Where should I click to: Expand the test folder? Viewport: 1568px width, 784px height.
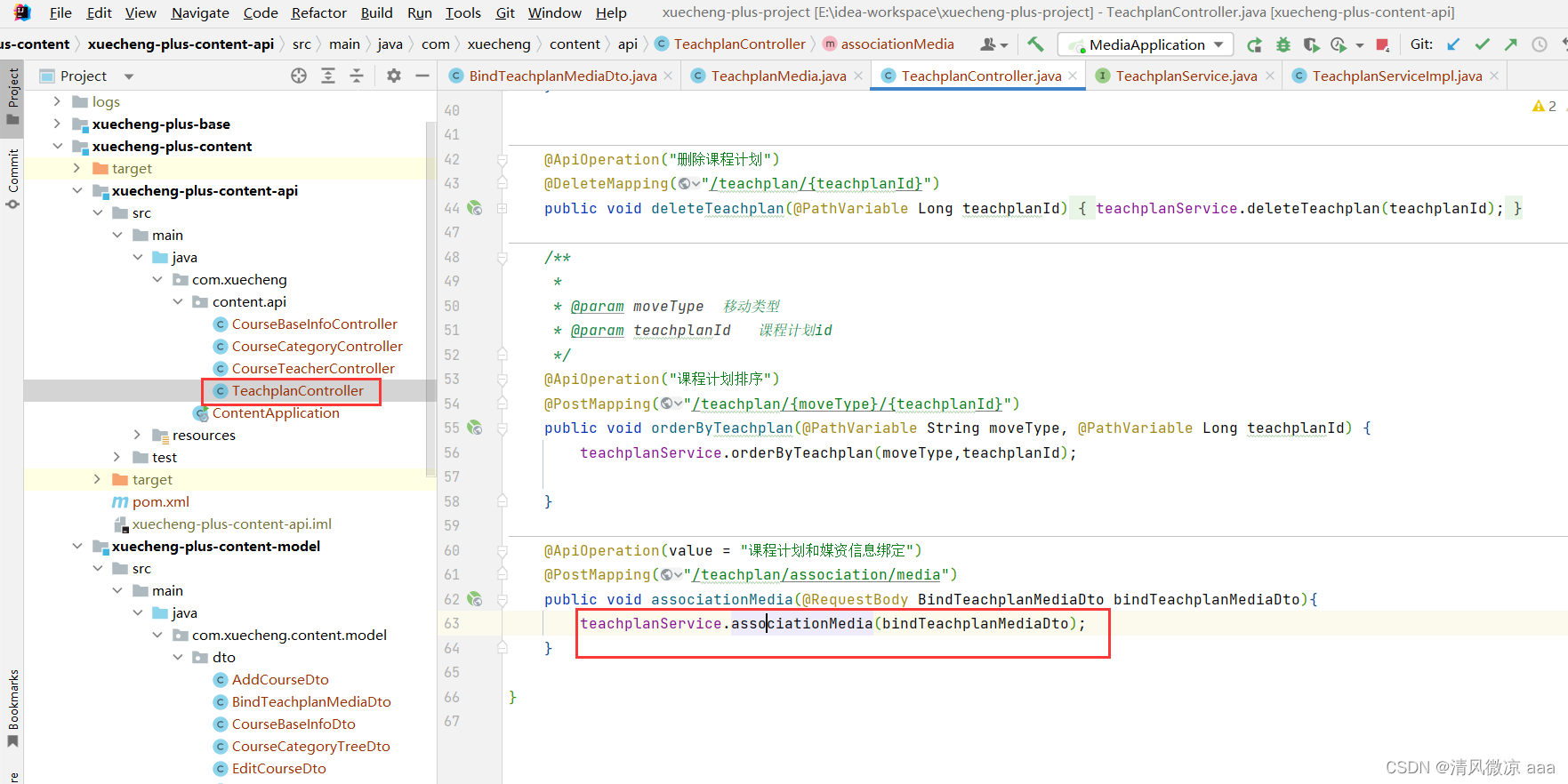tap(117, 457)
